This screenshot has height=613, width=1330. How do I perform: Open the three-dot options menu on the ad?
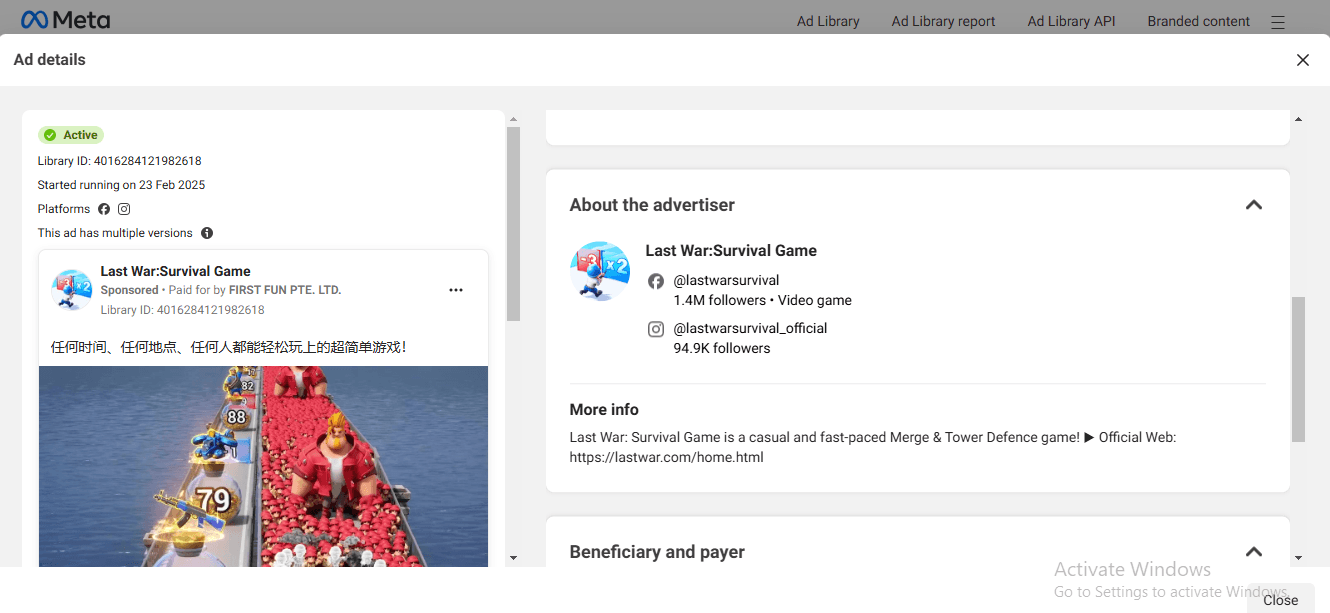pos(456,290)
